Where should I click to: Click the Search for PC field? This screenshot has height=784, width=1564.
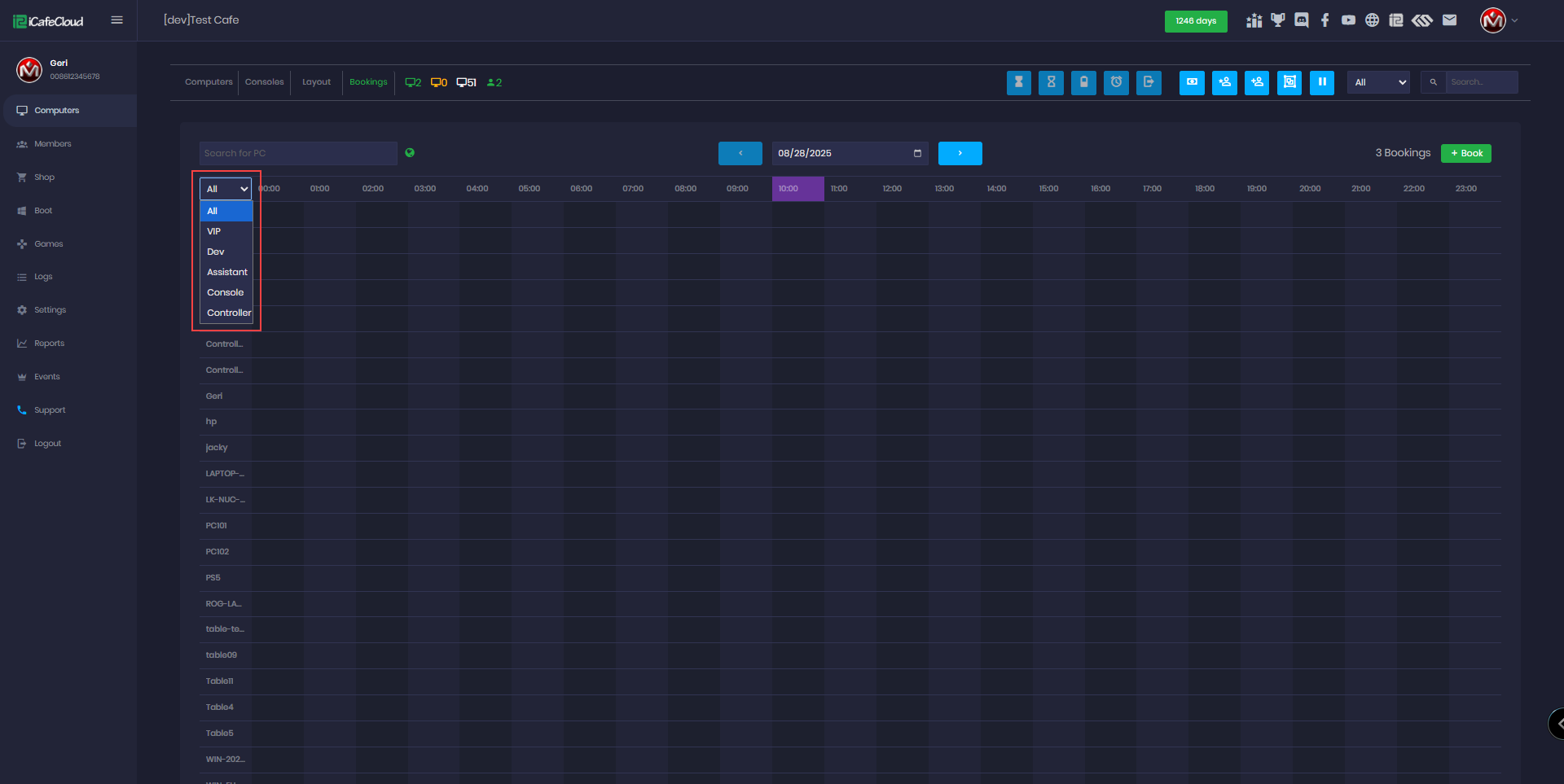298,153
